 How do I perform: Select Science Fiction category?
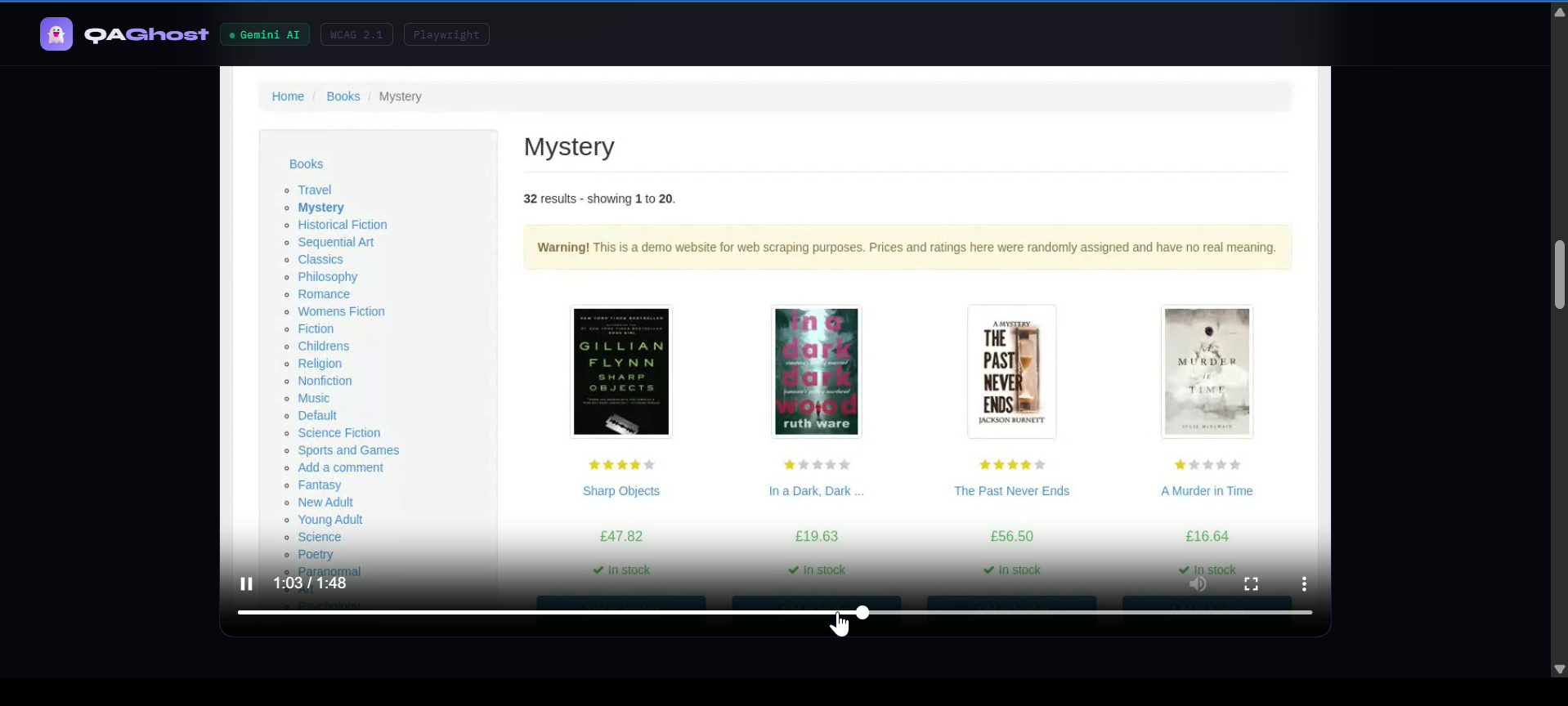(x=338, y=433)
